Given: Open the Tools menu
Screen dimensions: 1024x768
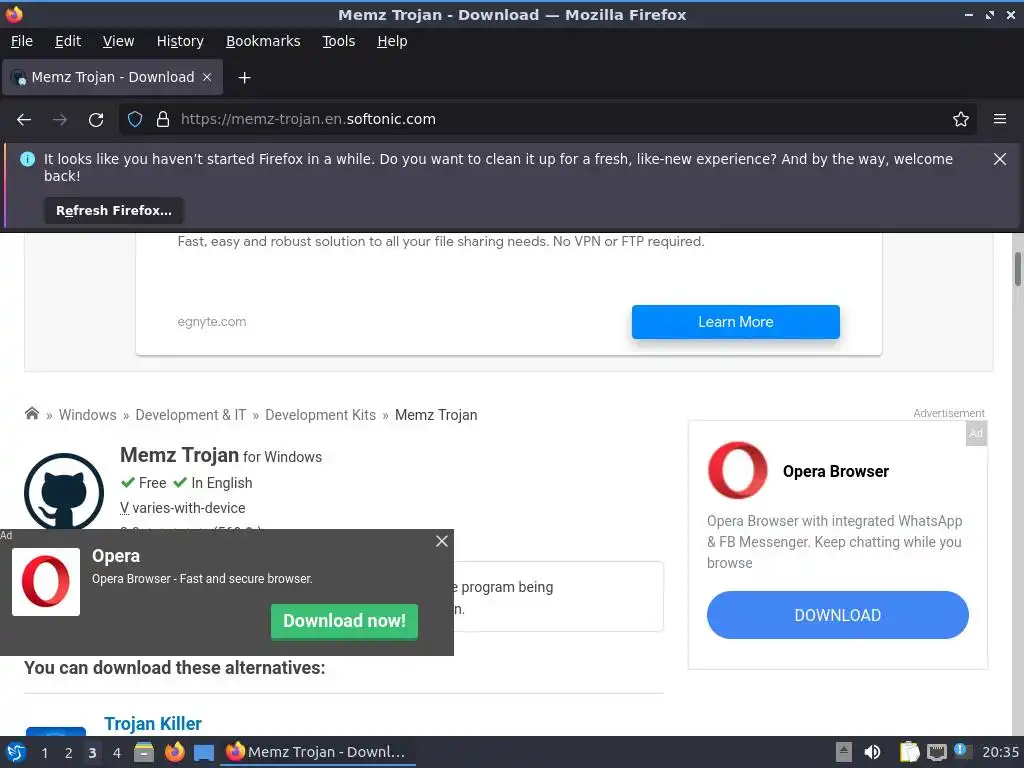Looking at the screenshot, I should tap(338, 41).
